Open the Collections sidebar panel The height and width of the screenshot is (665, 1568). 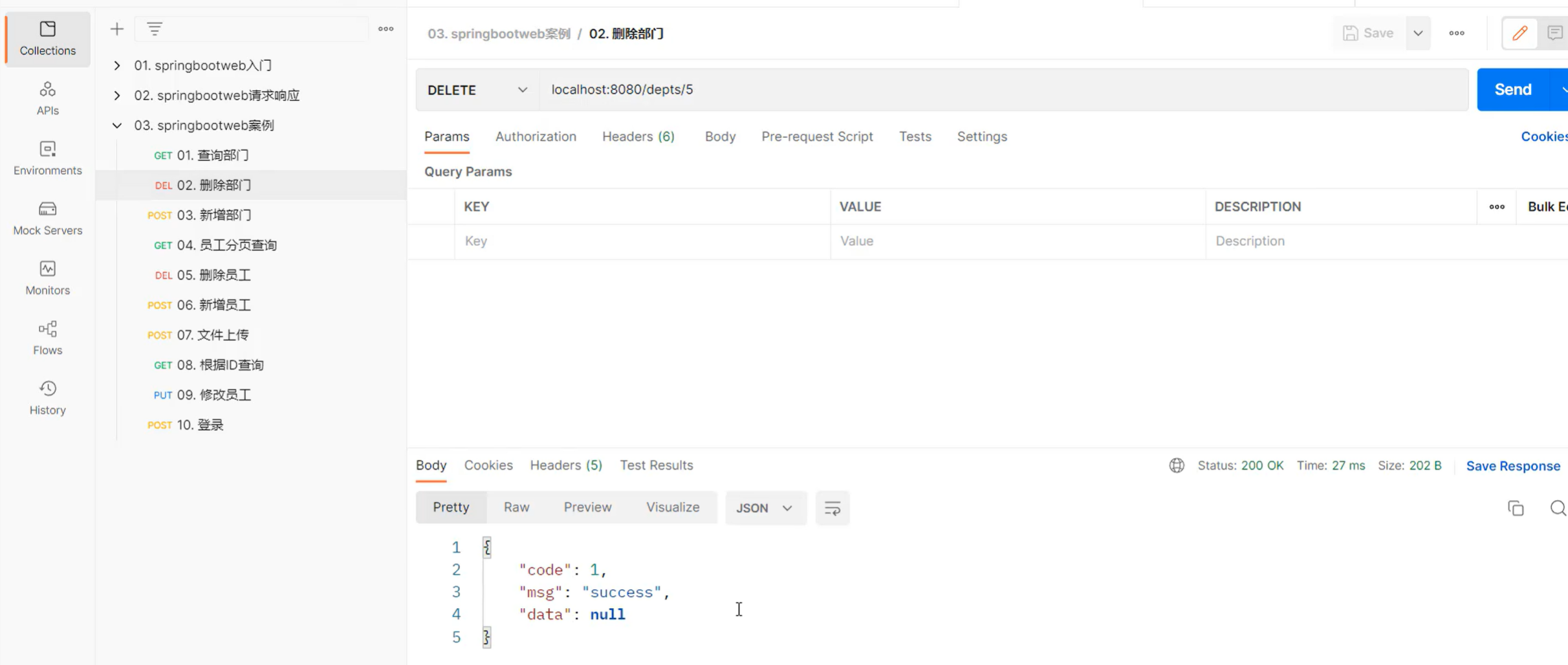[47, 39]
